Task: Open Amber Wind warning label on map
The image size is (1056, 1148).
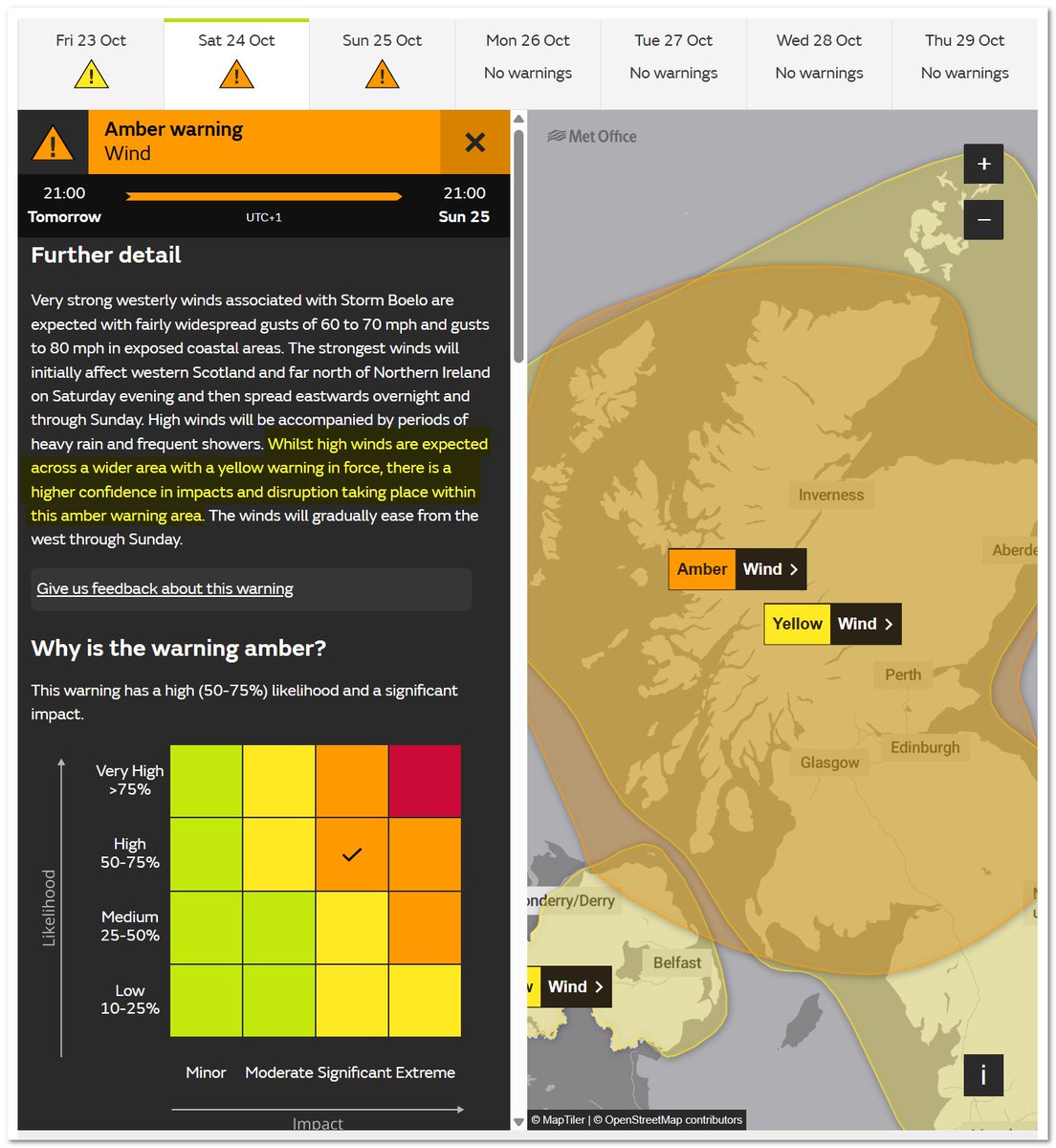Action: [737, 569]
